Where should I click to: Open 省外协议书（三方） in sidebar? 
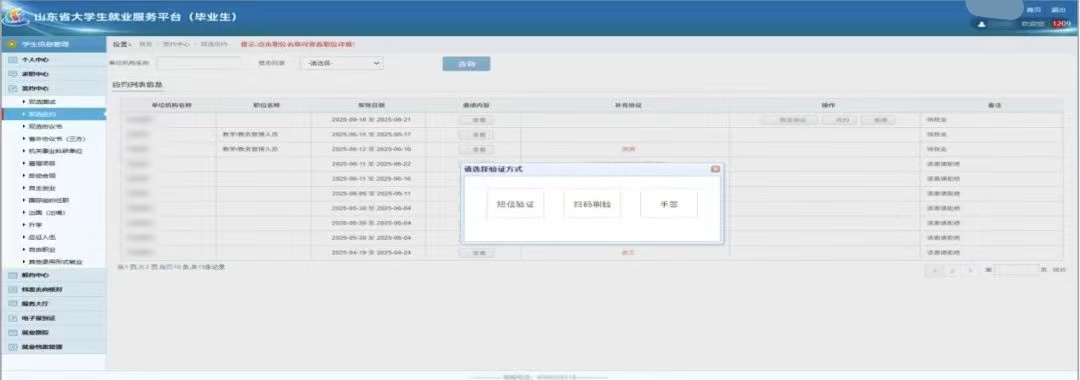click(x=56, y=138)
